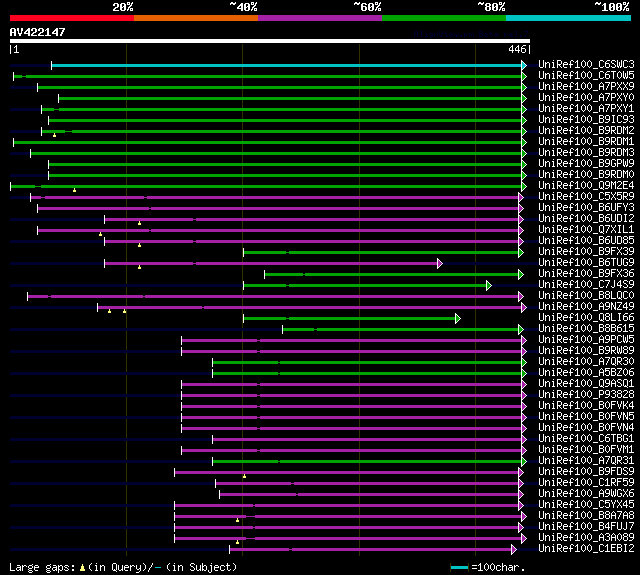This screenshot has width=640, height=575.
Task: Click the query end position label 446
Action: pyautogui.click(x=518, y=49)
